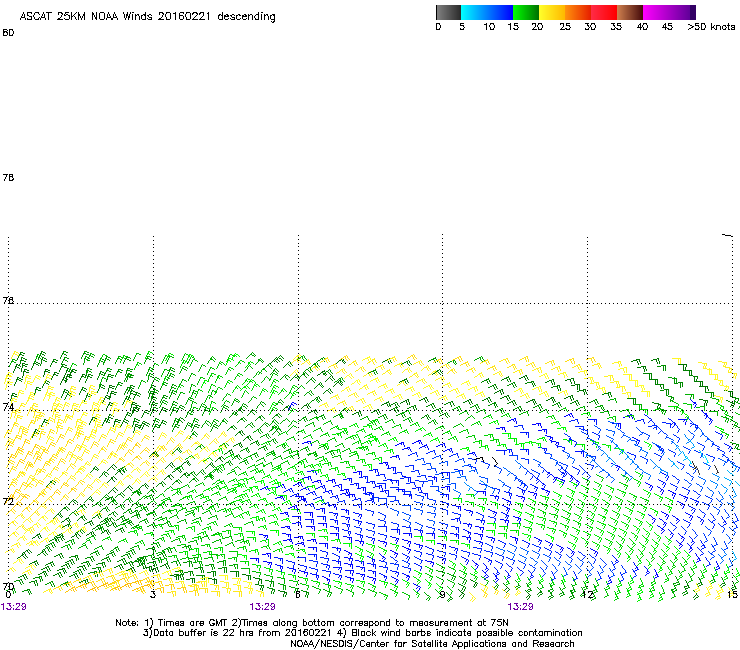740x650 pixels.
Task: Click the gray 0-5 knots color band
Action: (448, 12)
